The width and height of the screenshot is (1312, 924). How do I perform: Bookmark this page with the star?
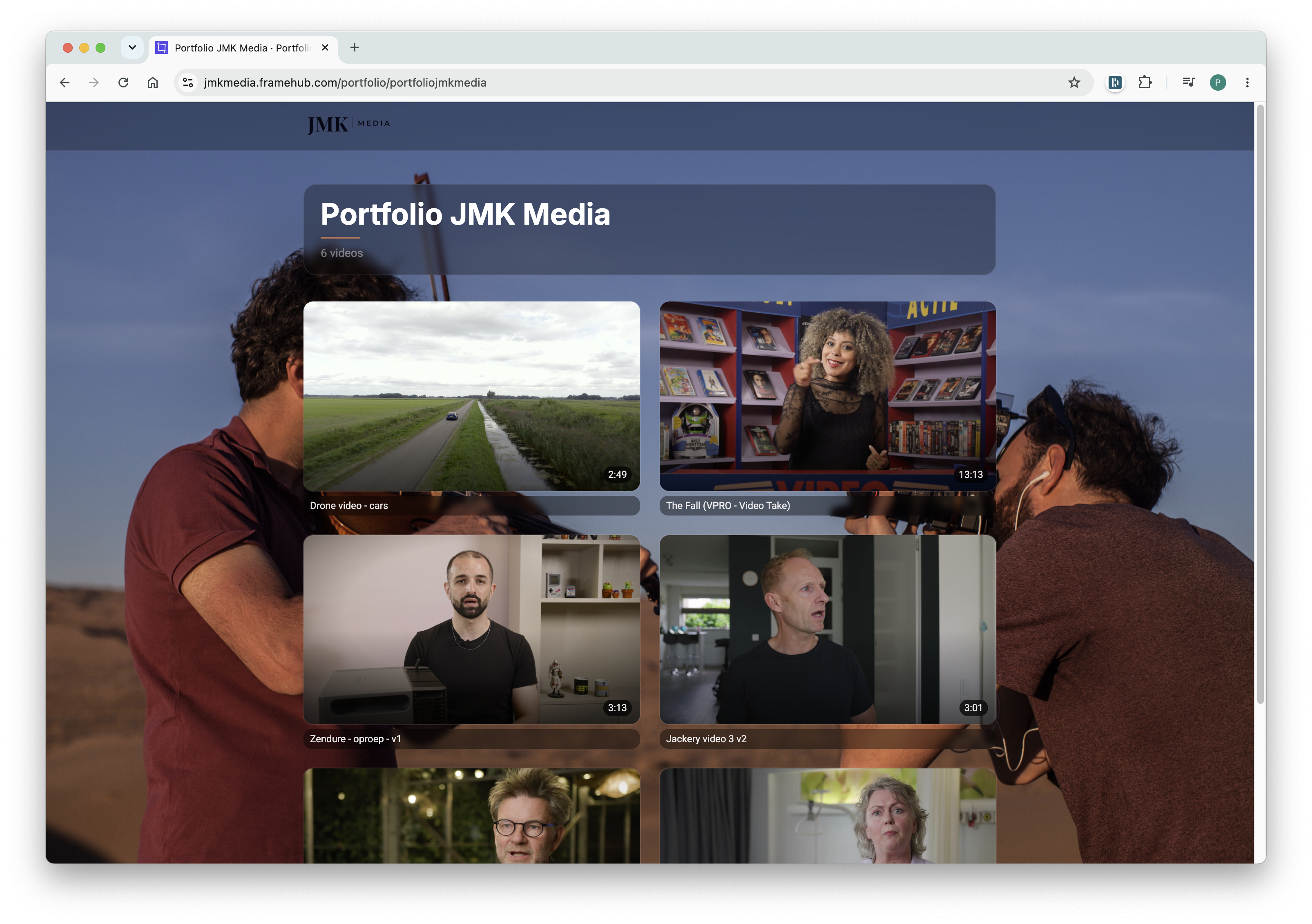pyautogui.click(x=1074, y=83)
